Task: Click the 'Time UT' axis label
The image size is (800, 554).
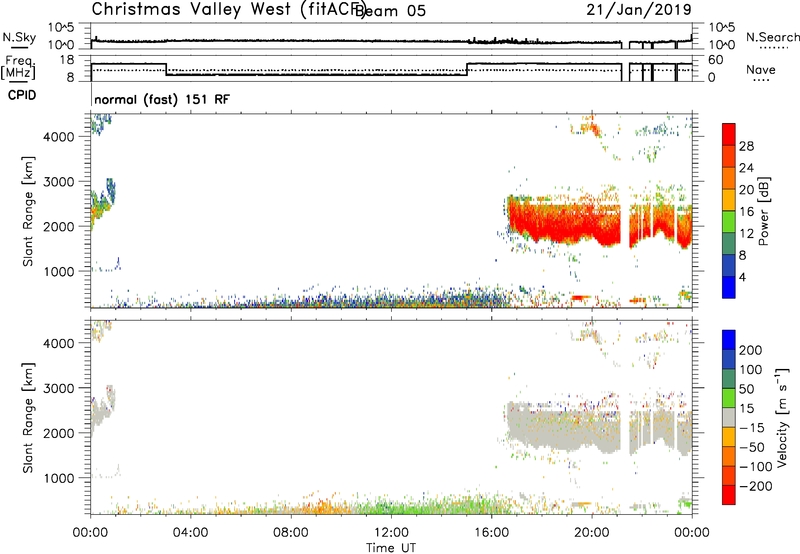Action: (x=391, y=548)
